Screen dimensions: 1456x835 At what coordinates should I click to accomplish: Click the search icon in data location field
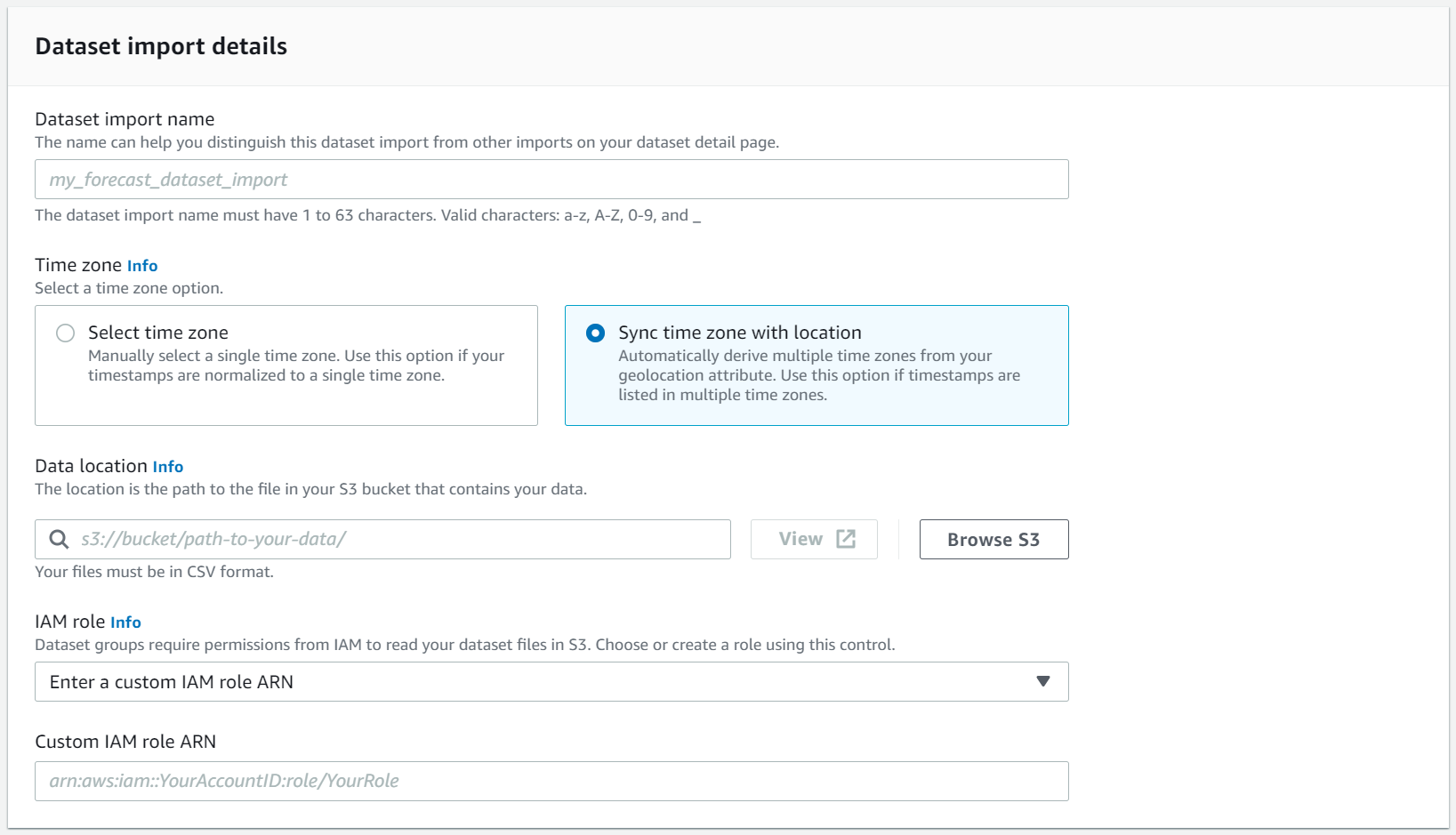(x=58, y=539)
